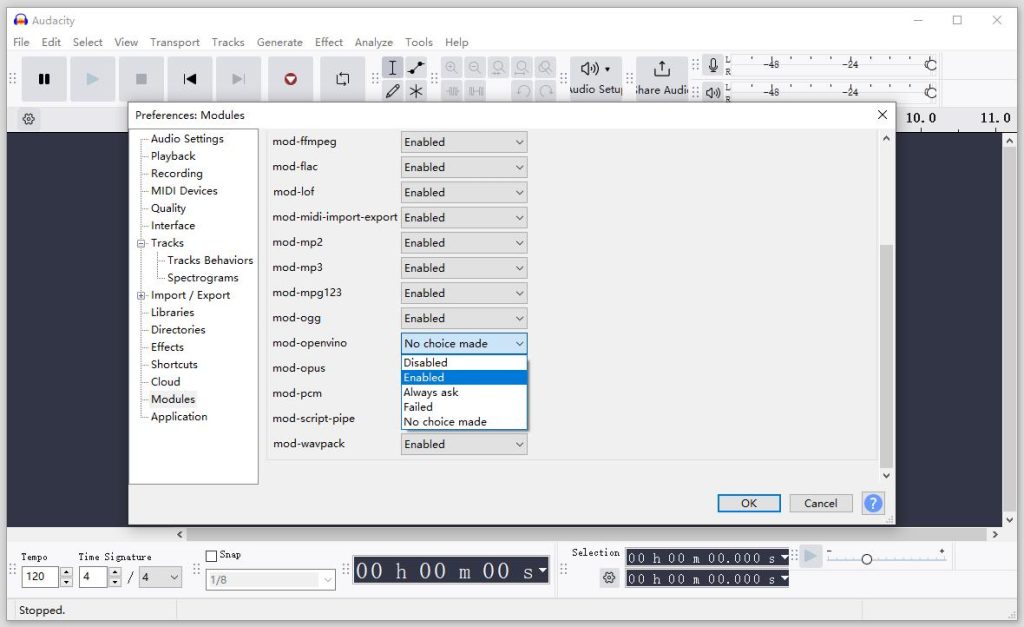Image resolution: width=1024 pixels, height=627 pixels.
Task: Choose Disabled in the dropdown list
Action: pos(464,362)
